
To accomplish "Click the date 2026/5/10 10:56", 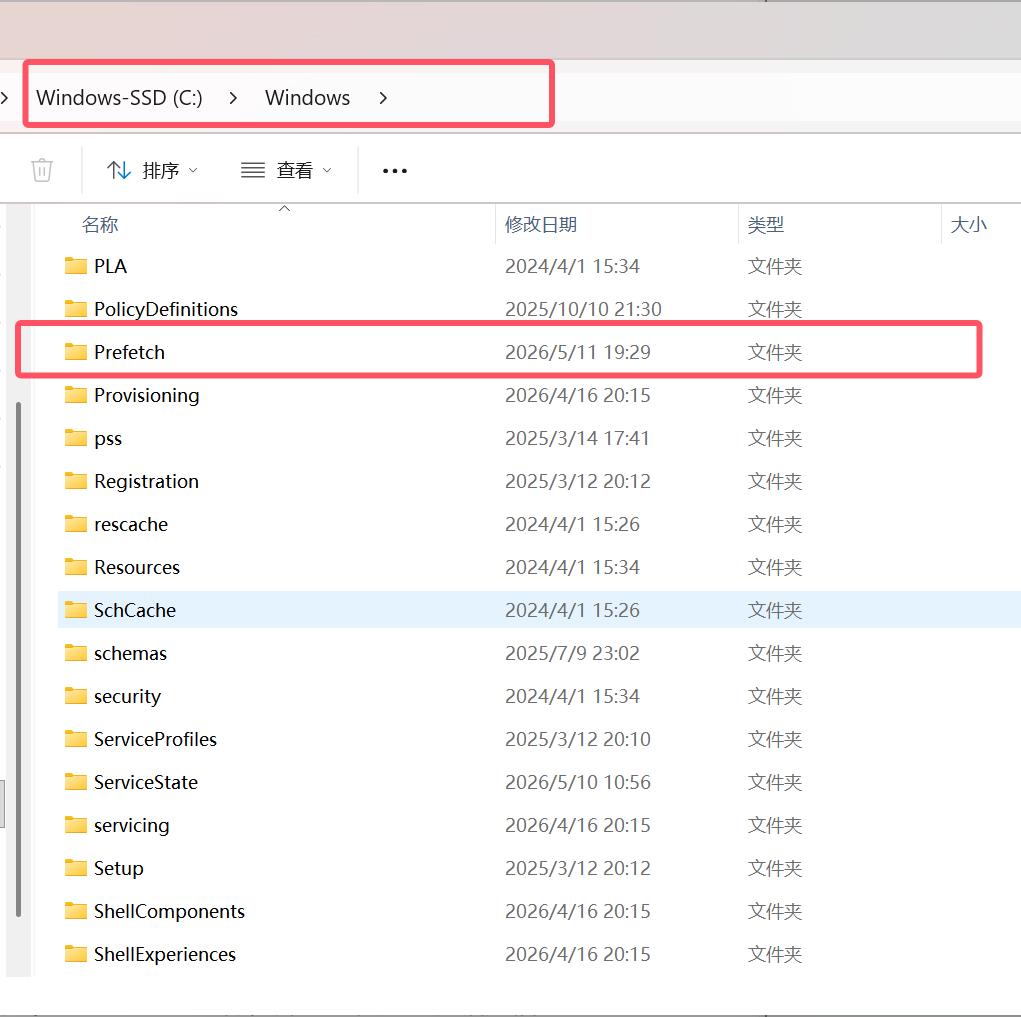I will pyautogui.click(x=578, y=782).
